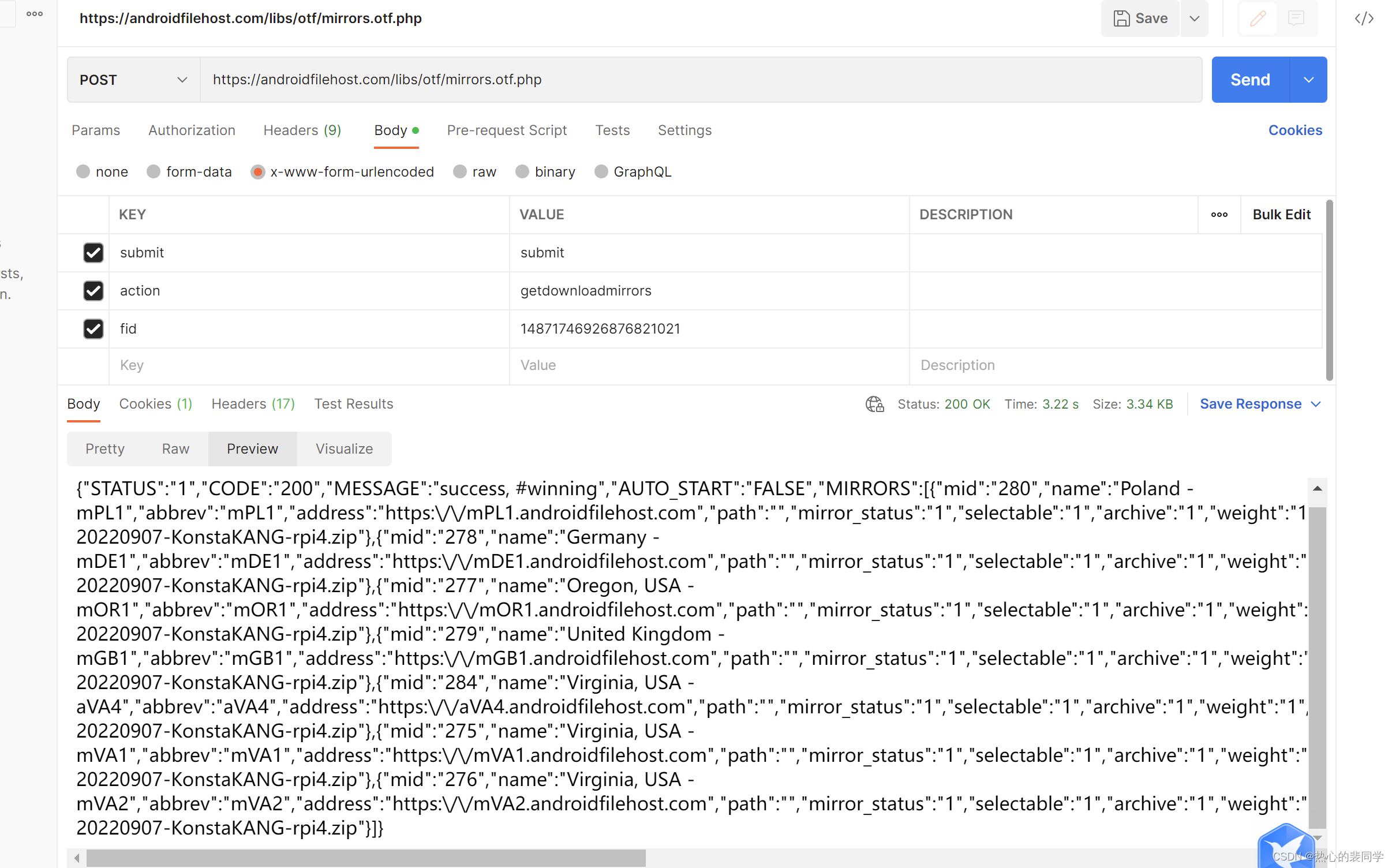Open the Pretty response view tab
This screenshot has width=1392, height=868.
(x=105, y=449)
